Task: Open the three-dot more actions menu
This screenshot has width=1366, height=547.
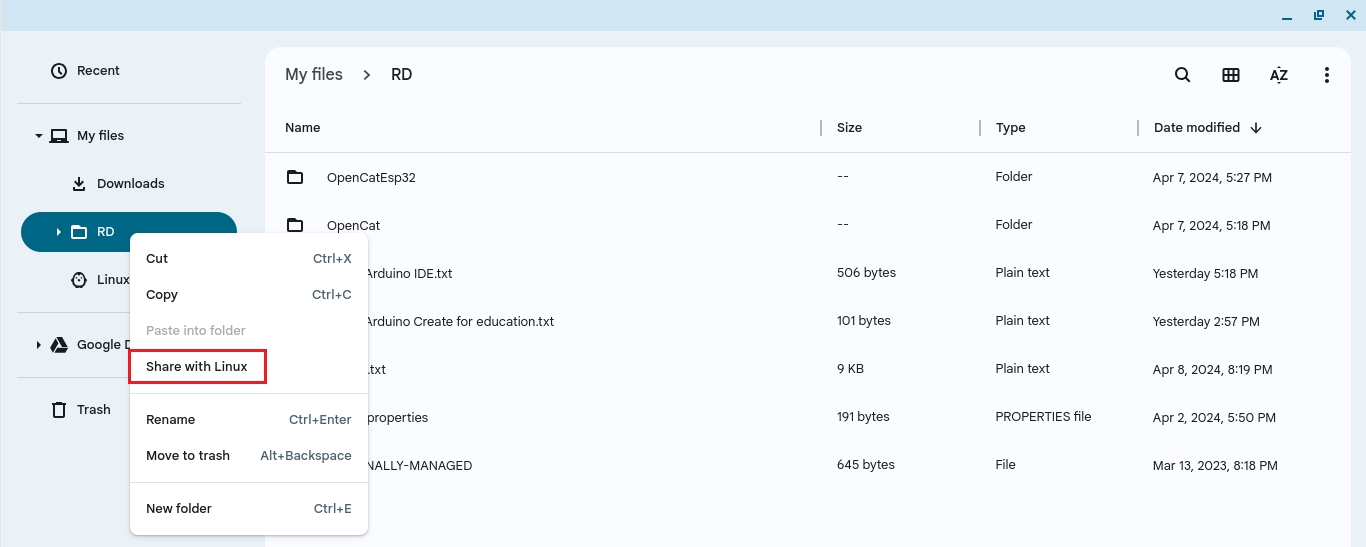Action: point(1327,75)
